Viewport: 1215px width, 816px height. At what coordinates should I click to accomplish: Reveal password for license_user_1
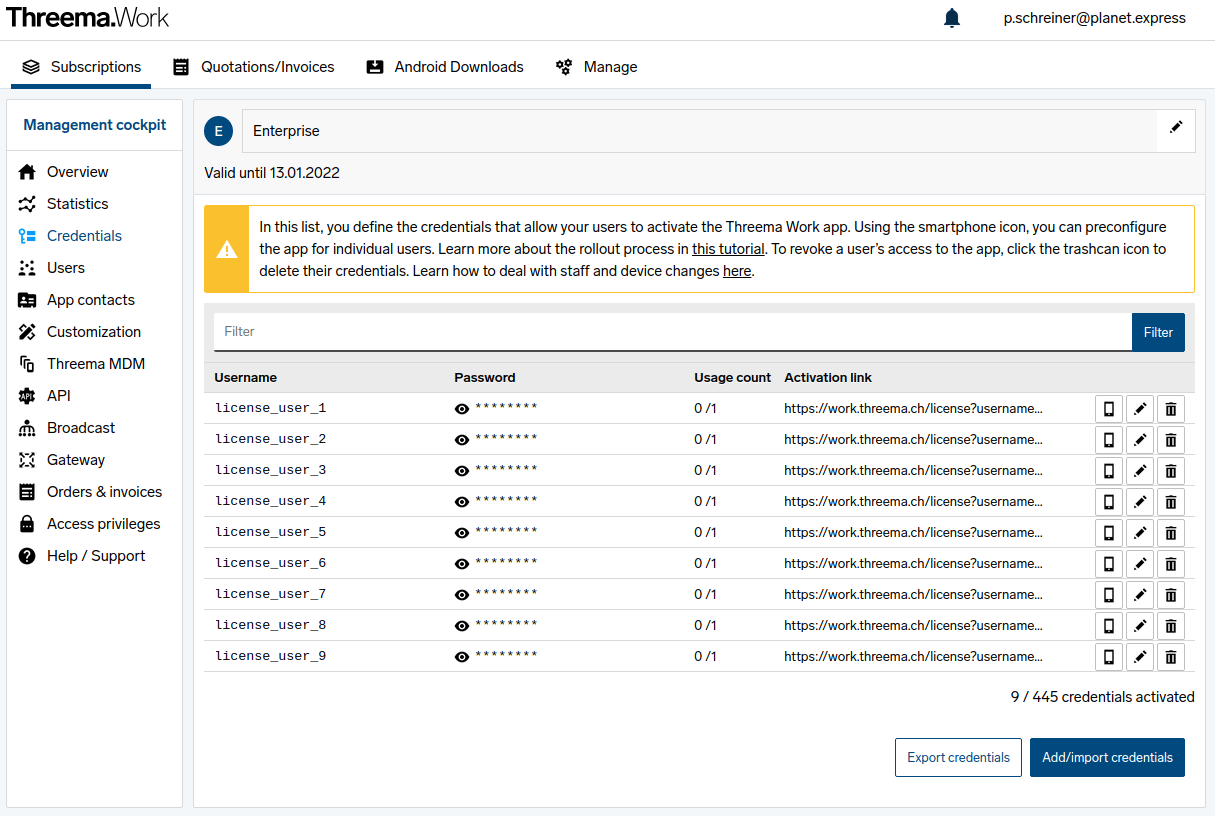[x=462, y=408]
